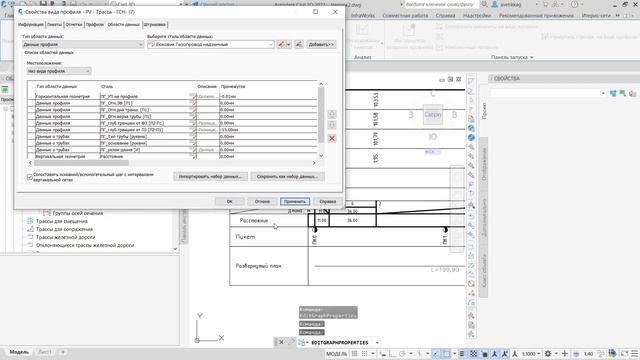Open the Тип области данных dropdown
The width and height of the screenshot is (640, 360).
coord(83,44)
